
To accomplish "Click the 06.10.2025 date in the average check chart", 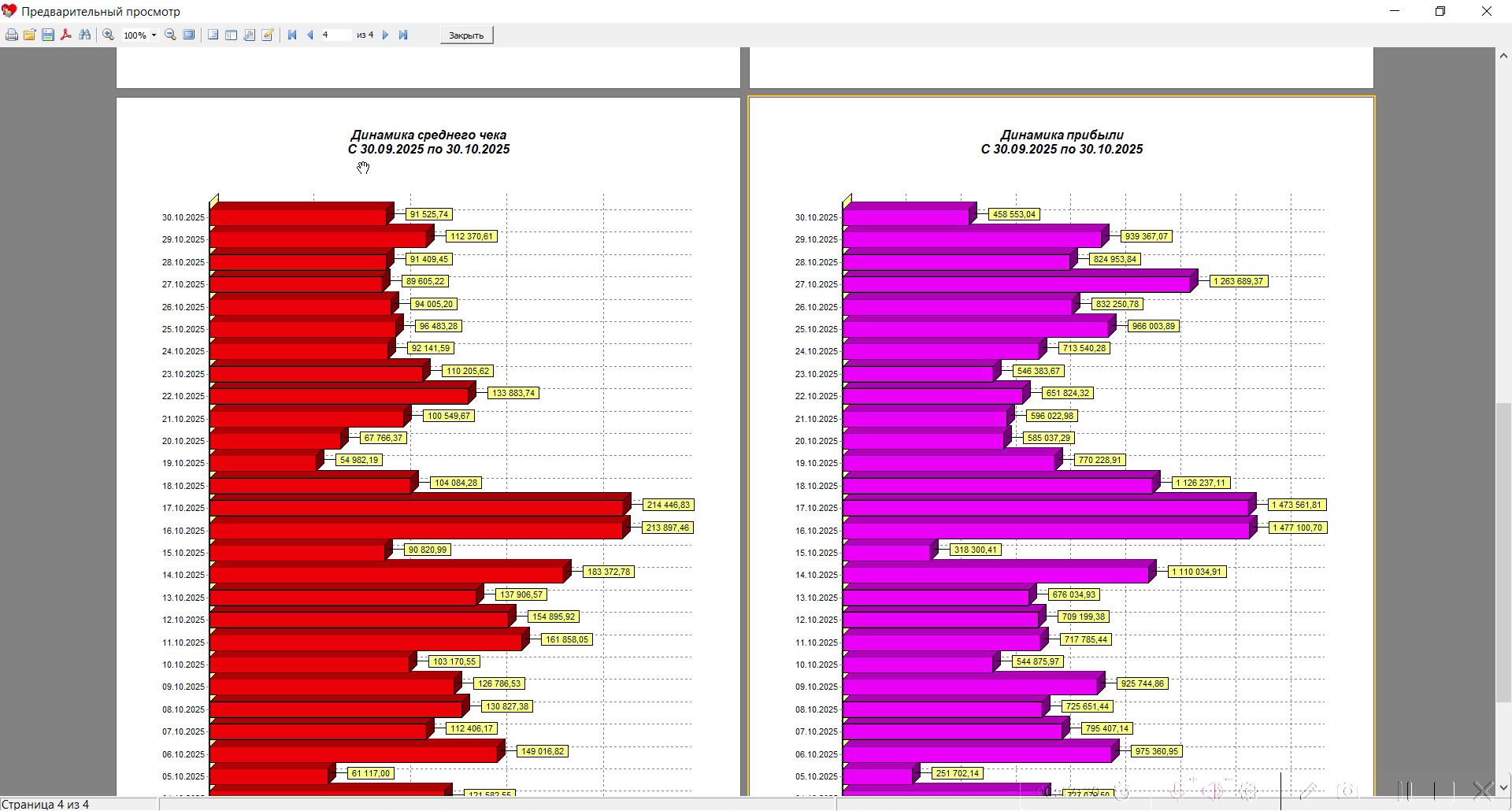I will [183, 755].
